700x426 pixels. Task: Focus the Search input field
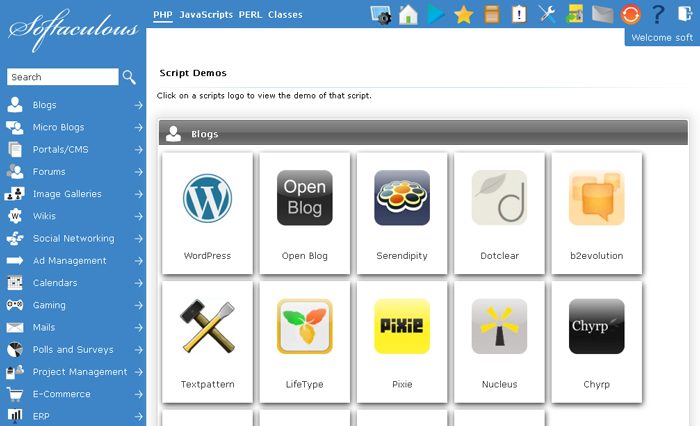click(x=62, y=77)
